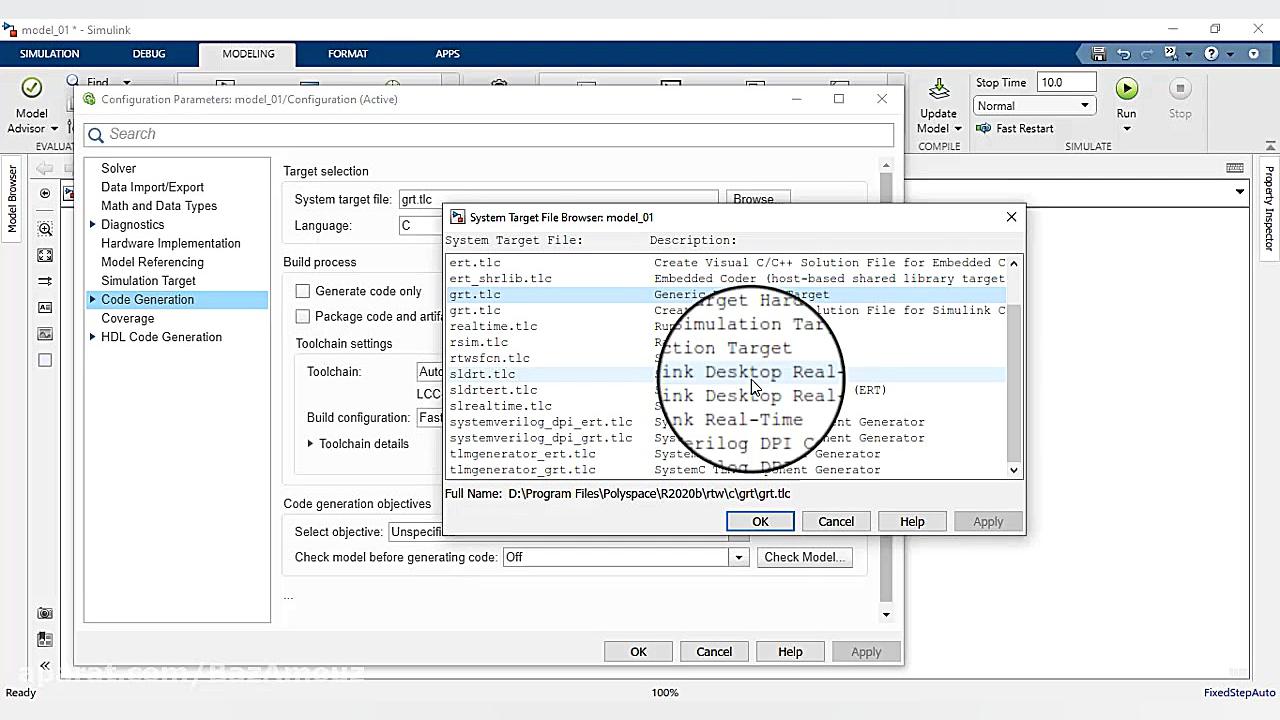Screen dimensions: 1280x720
Task: Select the Annotation text tool in palette
Action: [45, 308]
